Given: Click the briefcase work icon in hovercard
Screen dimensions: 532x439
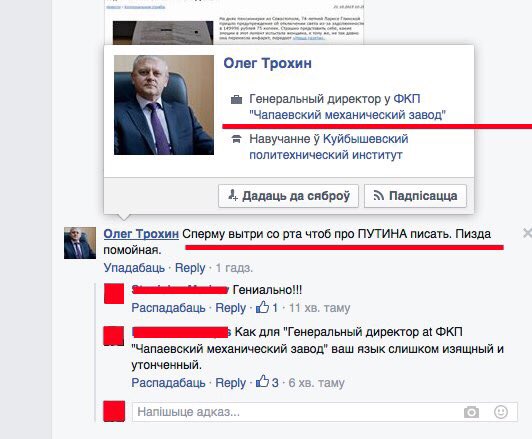Looking at the screenshot, I should tap(236, 100).
